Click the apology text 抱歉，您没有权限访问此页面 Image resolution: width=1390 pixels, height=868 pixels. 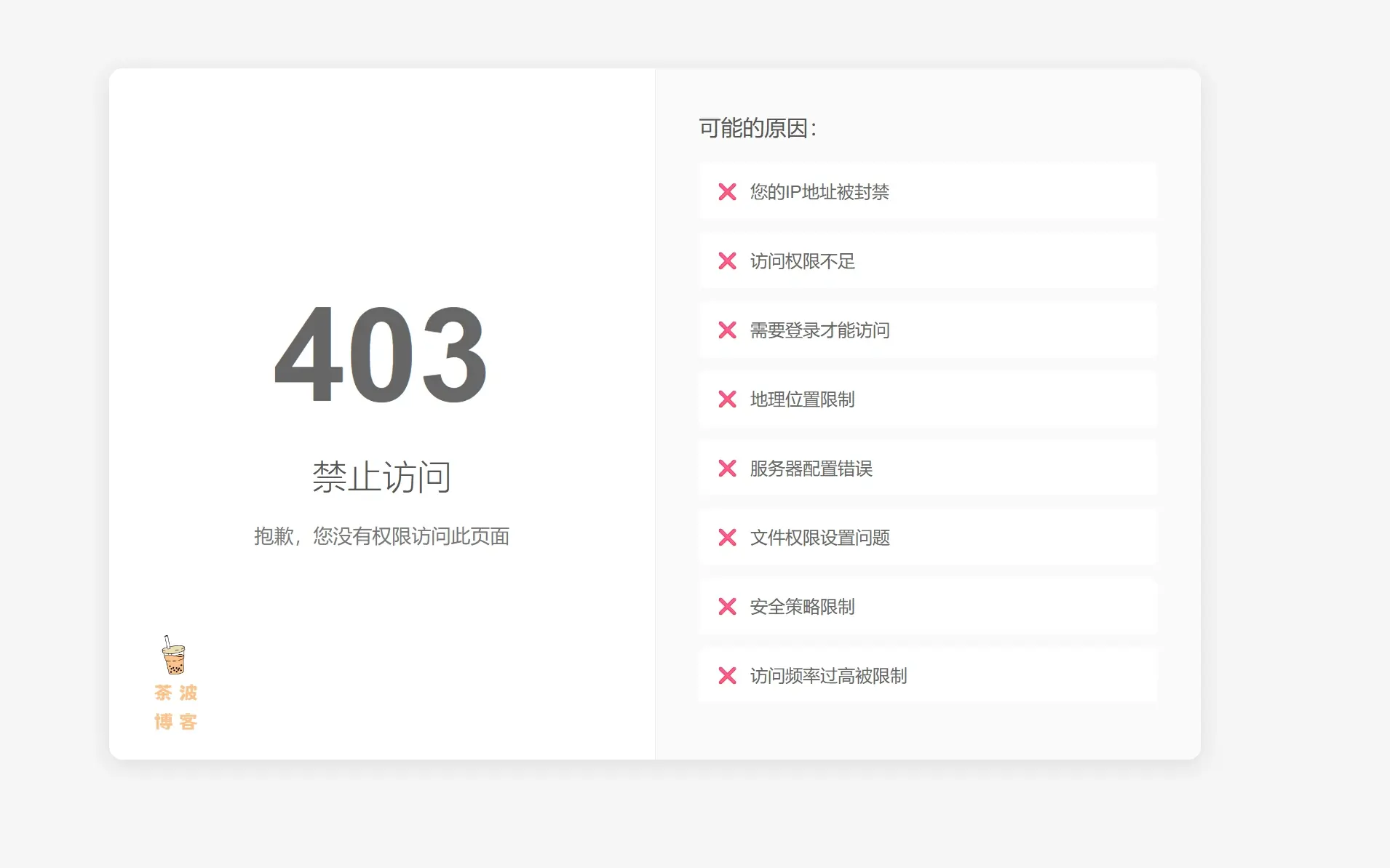point(381,536)
